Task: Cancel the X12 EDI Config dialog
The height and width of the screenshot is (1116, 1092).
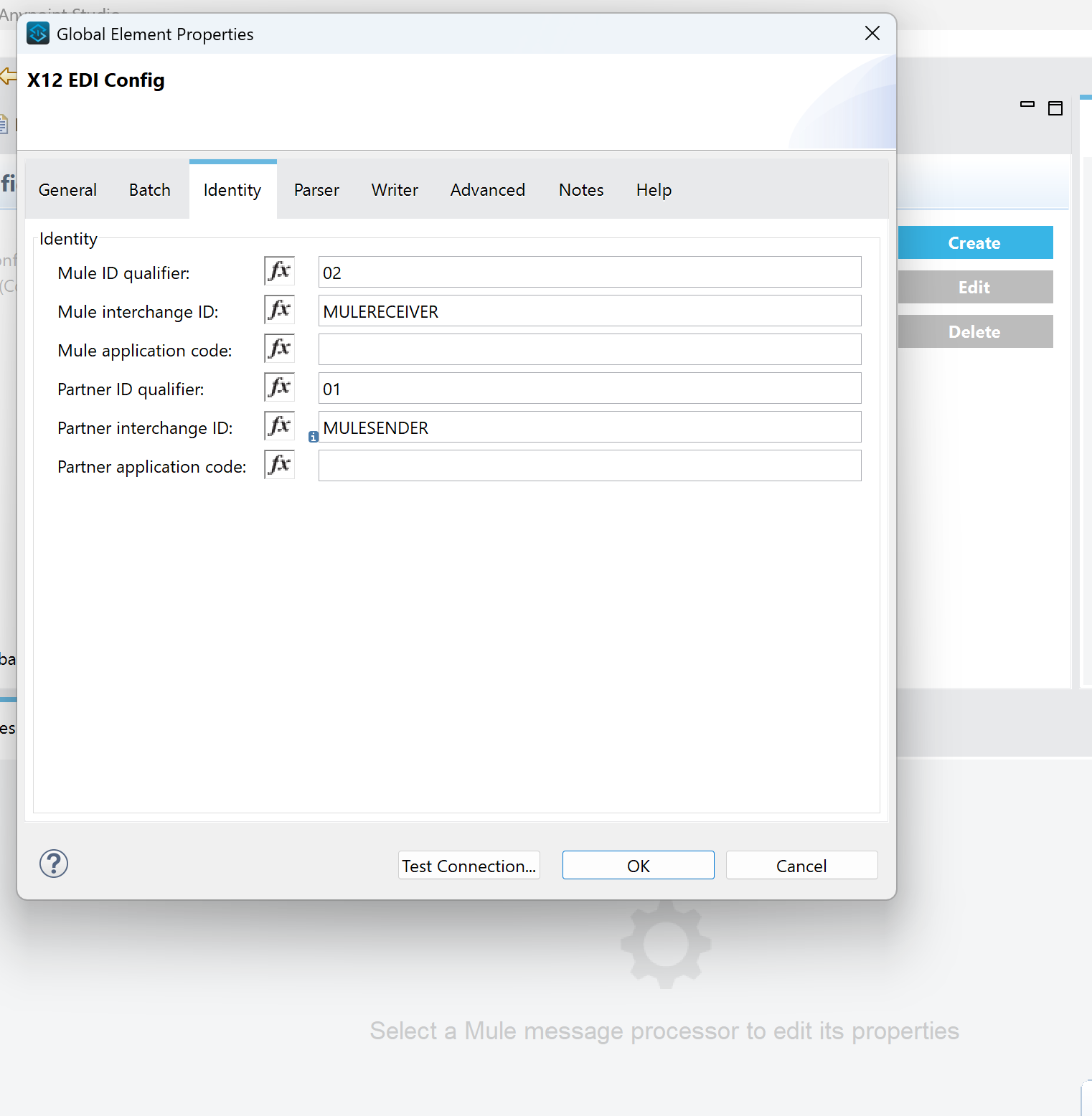Action: 801,865
